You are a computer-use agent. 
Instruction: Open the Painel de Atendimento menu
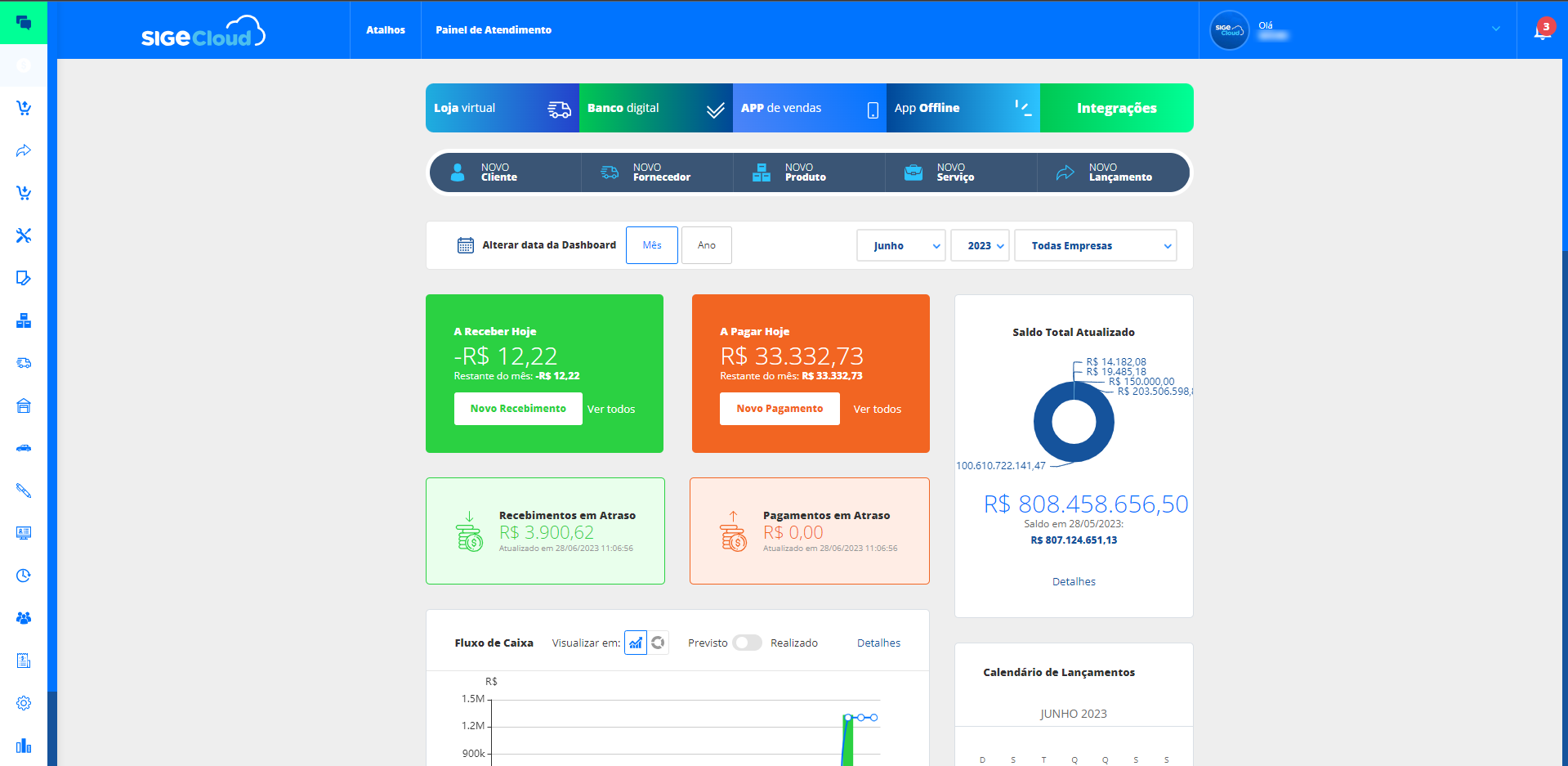(x=494, y=29)
